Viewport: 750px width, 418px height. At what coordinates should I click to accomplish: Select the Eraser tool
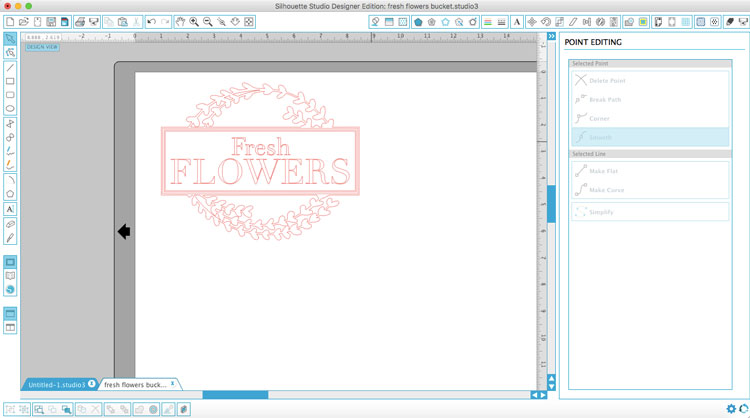click(x=10, y=224)
